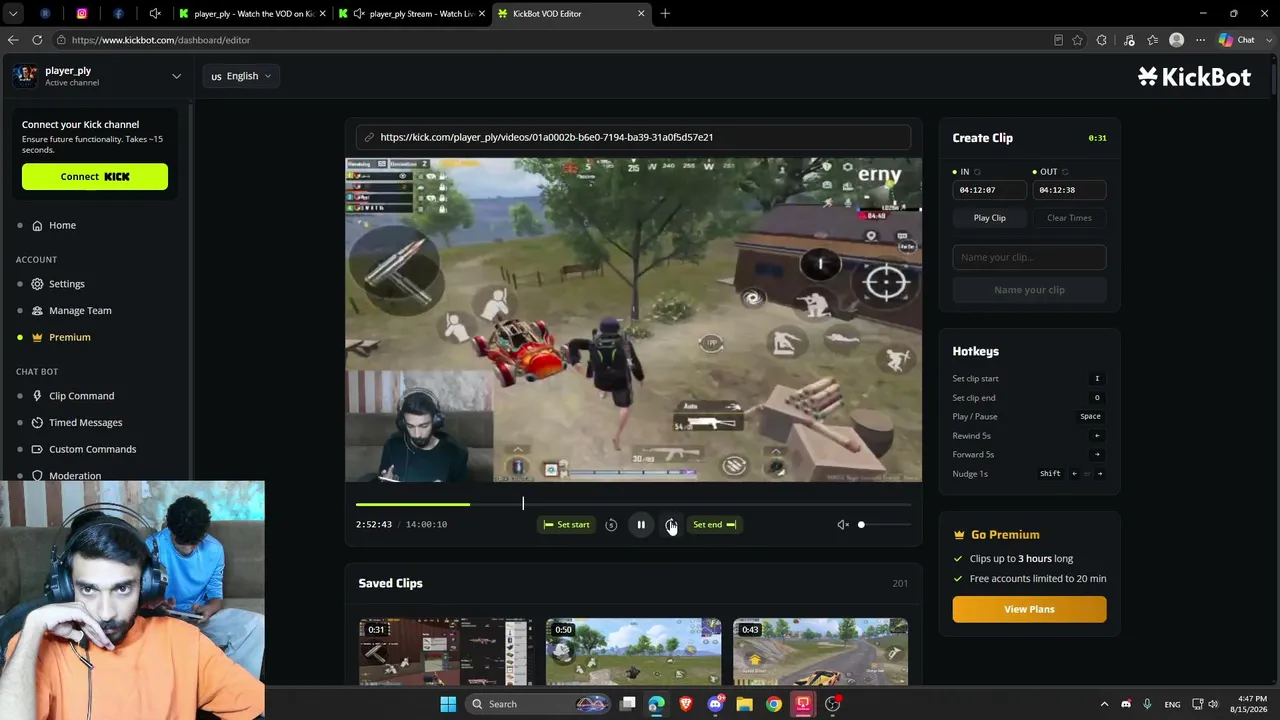Open the 0:31 saved clip thumbnail

click(x=445, y=652)
